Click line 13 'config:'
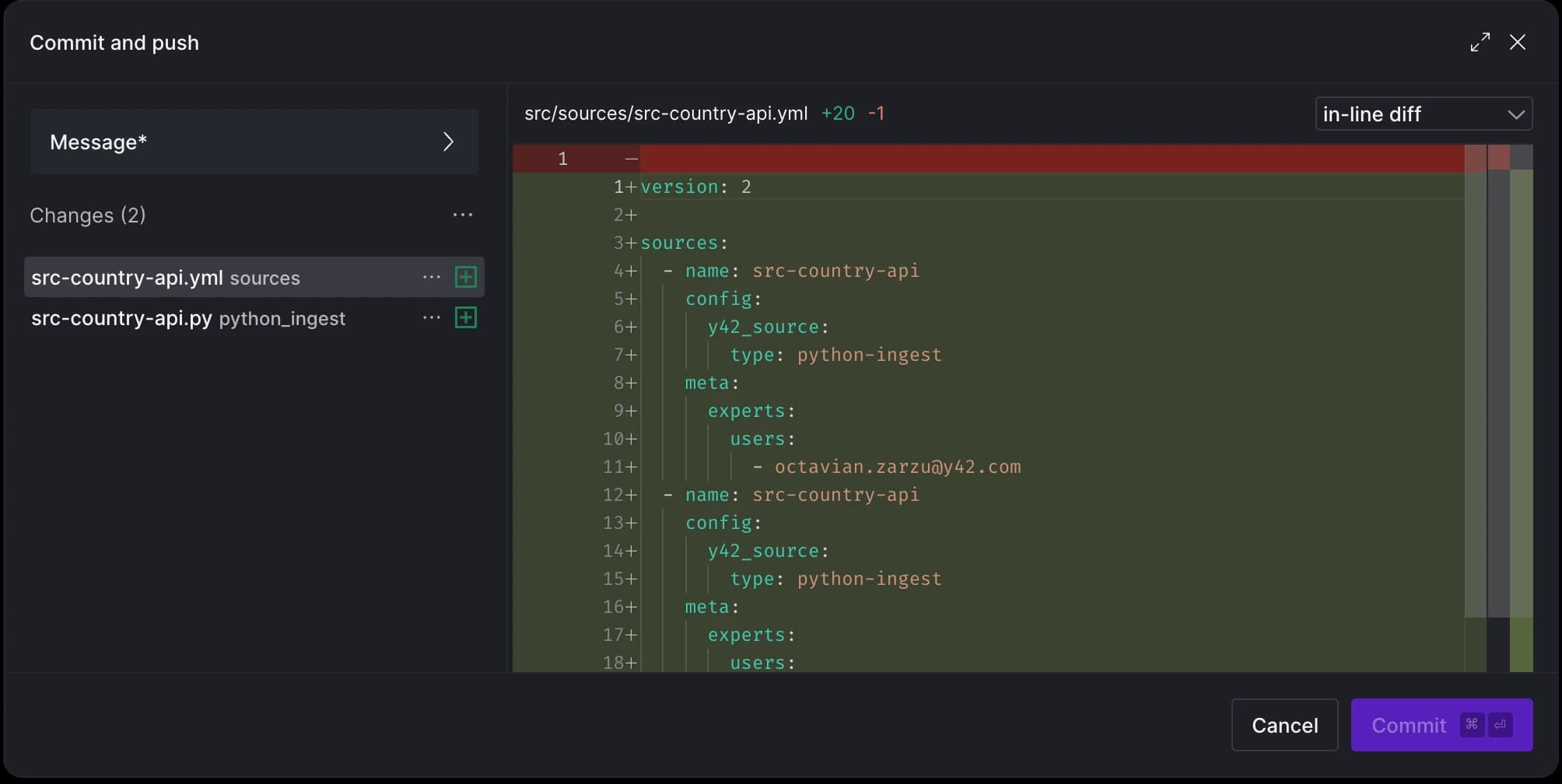1562x784 pixels. [723, 523]
